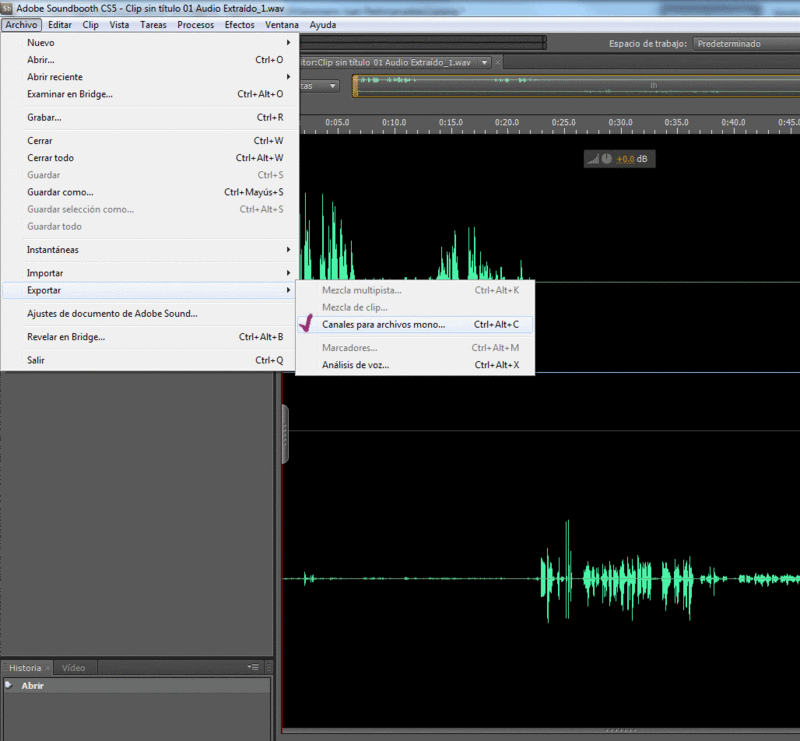Open the Efectos menu
Viewport: 800px width, 741px height.
pyautogui.click(x=239, y=24)
